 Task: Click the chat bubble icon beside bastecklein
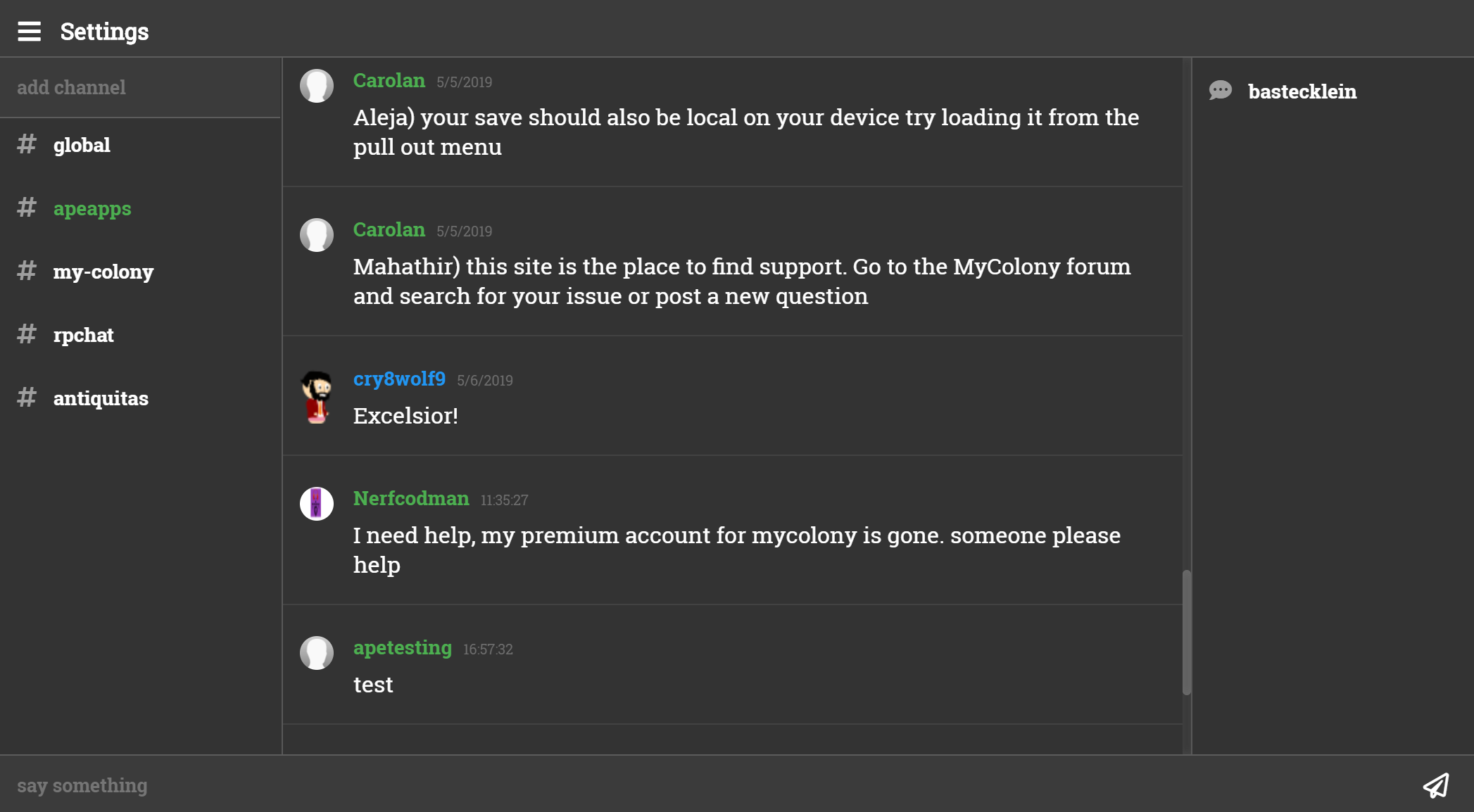coord(1221,91)
